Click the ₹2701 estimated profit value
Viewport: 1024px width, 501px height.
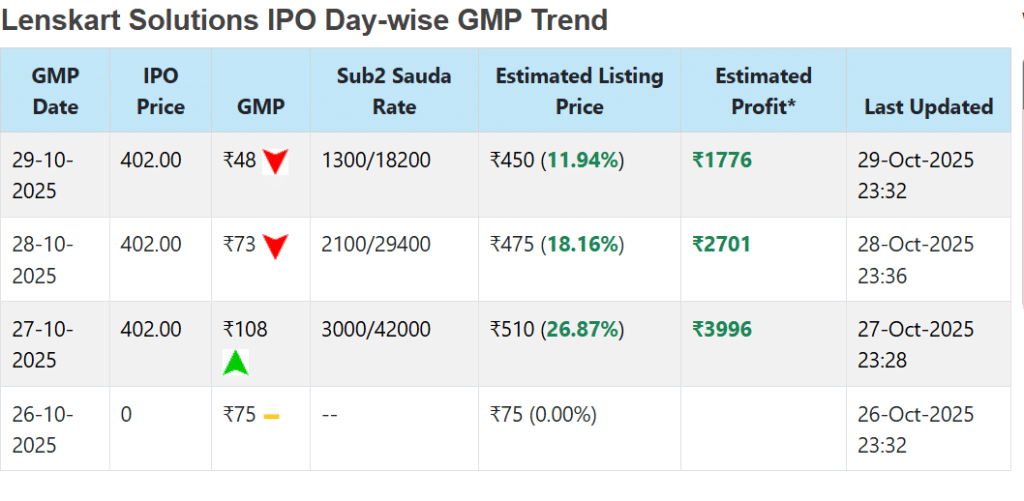pos(722,245)
